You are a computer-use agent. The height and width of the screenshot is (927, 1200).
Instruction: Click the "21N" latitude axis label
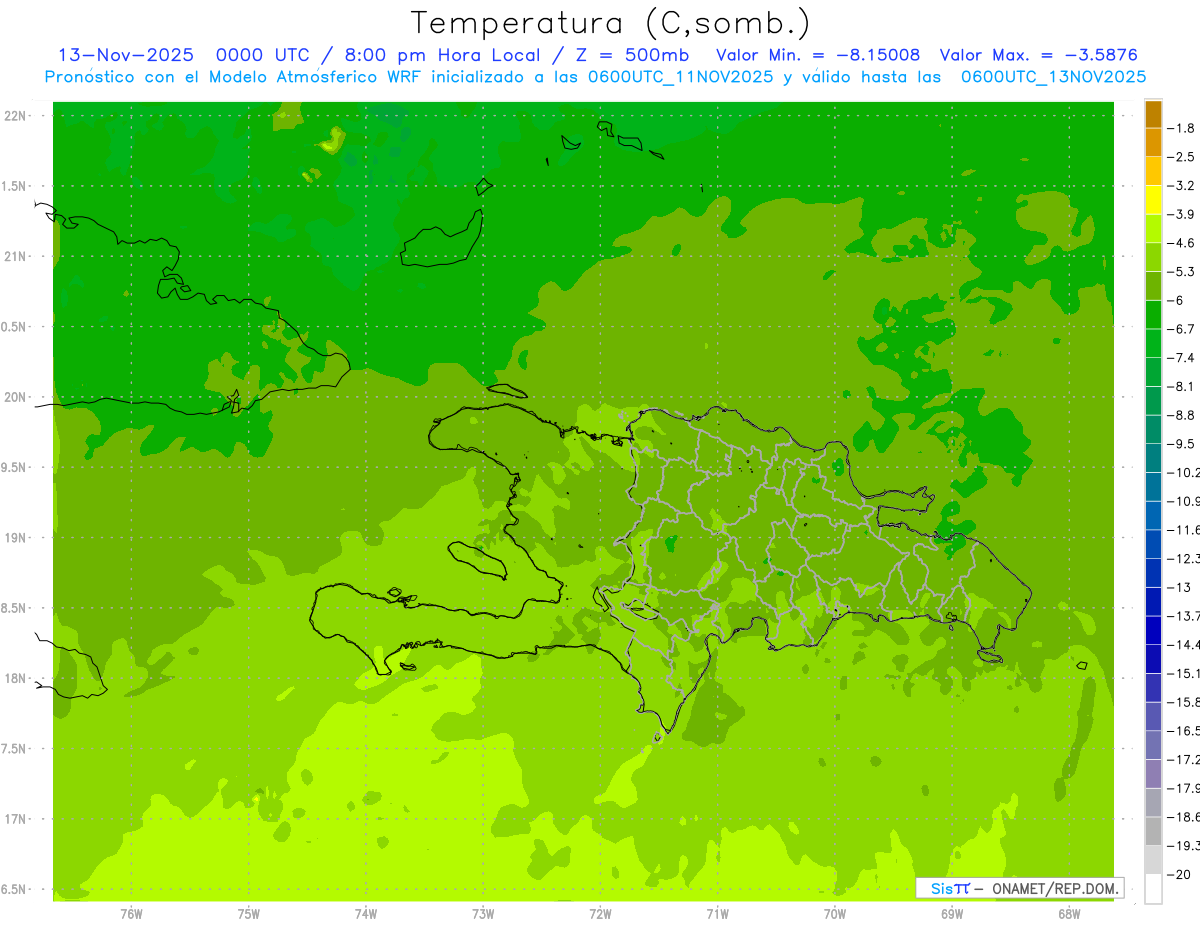pos(16,256)
